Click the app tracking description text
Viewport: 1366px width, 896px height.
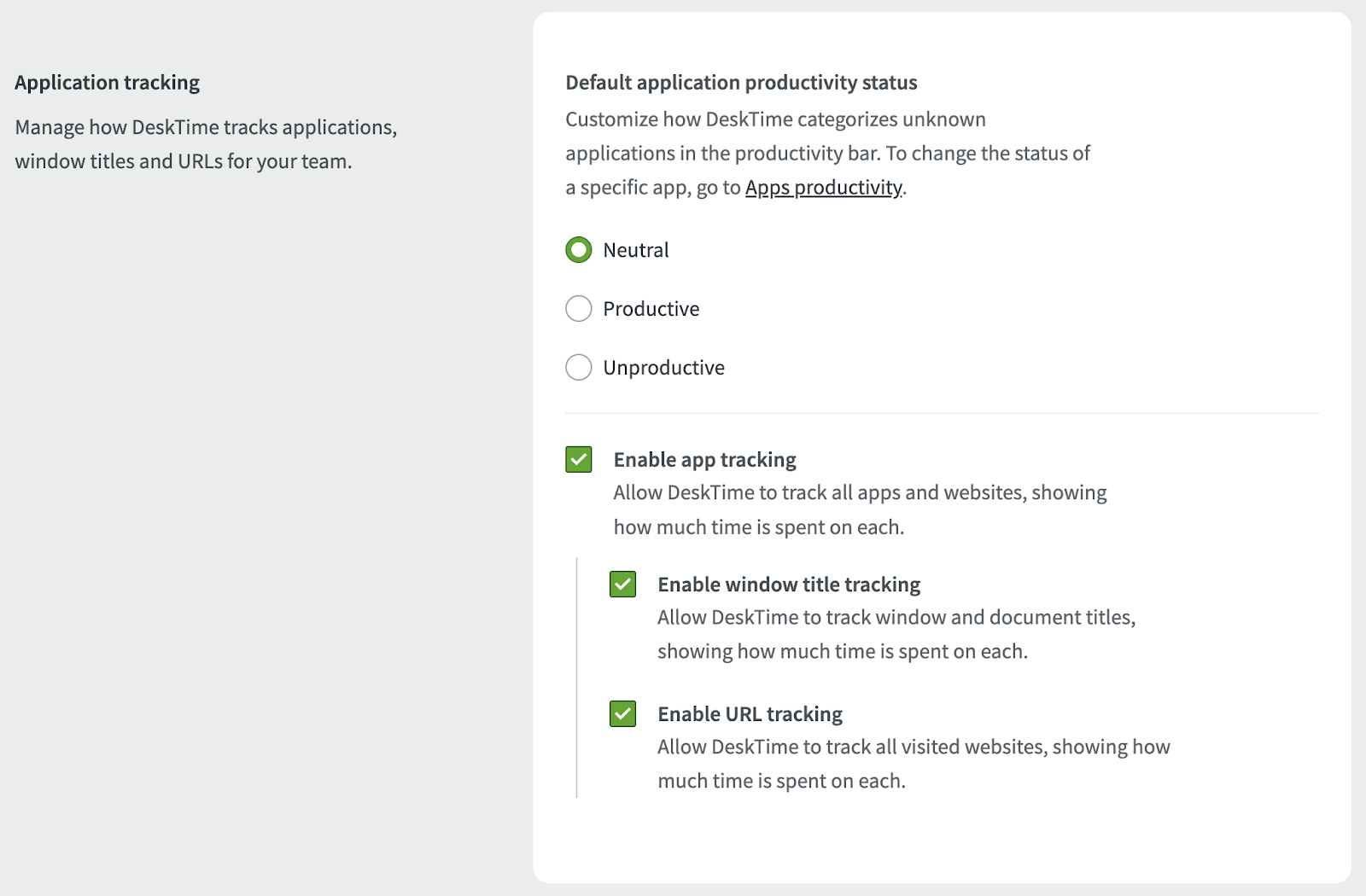(x=860, y=509)
